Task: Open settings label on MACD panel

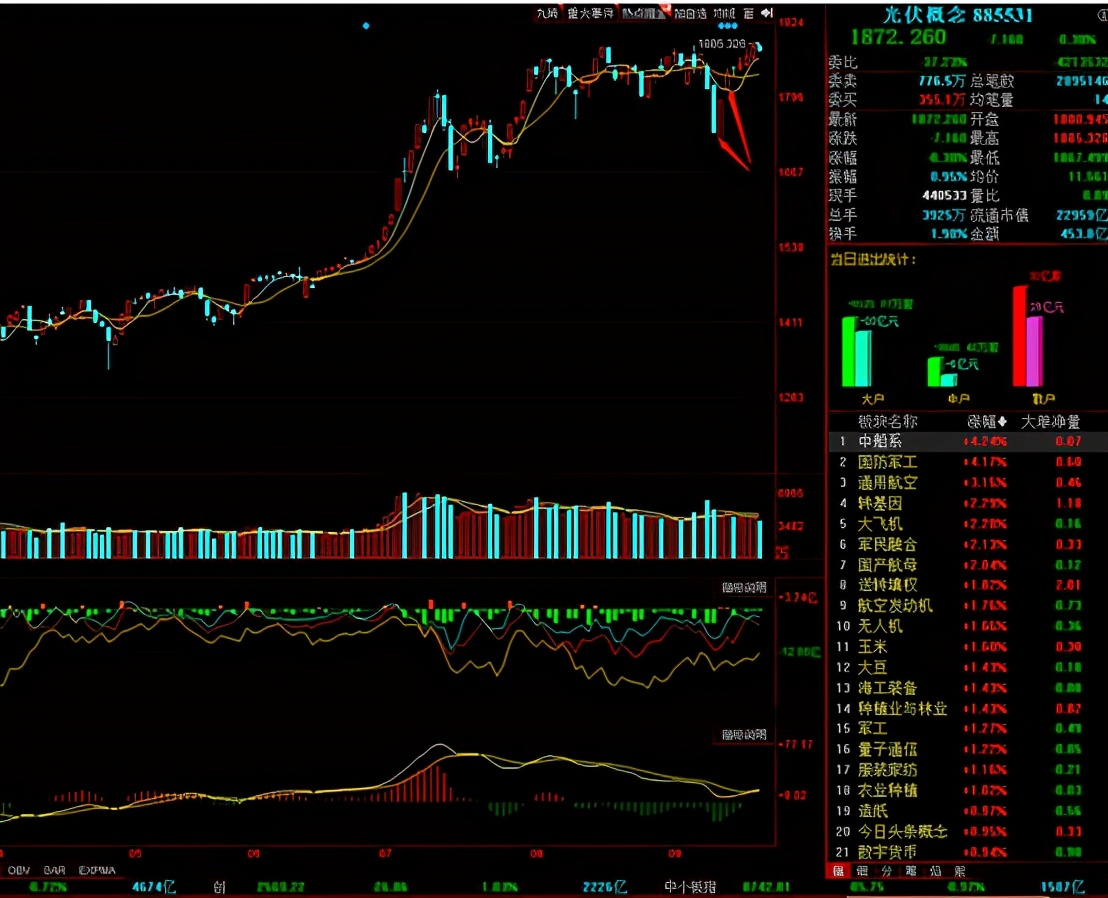Action: (743, 735)
